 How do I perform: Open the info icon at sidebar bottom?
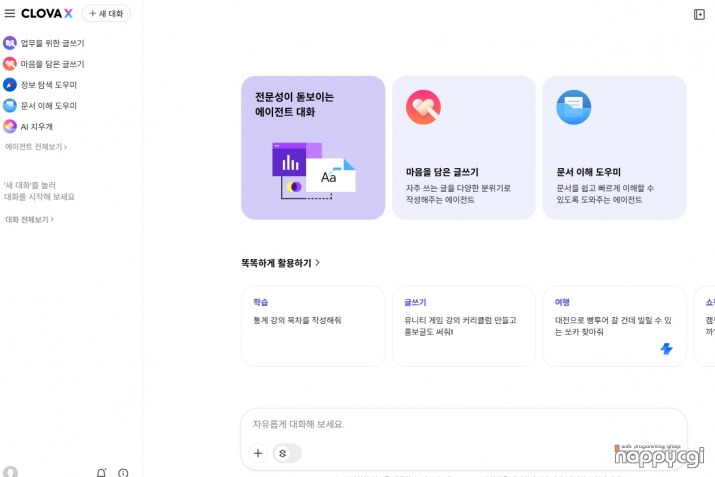point(123,473)
